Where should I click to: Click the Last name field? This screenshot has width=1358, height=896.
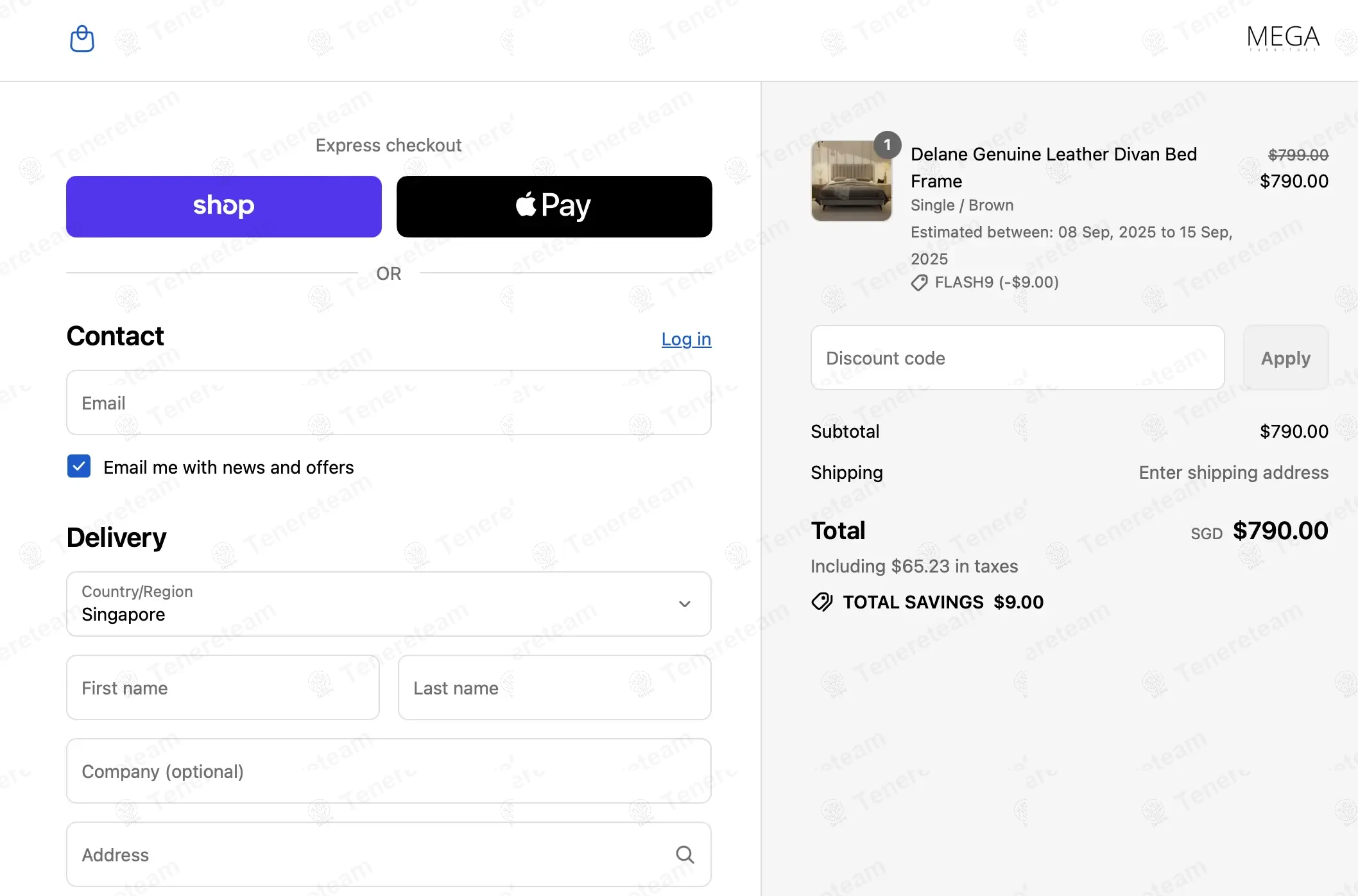point(554,687)
